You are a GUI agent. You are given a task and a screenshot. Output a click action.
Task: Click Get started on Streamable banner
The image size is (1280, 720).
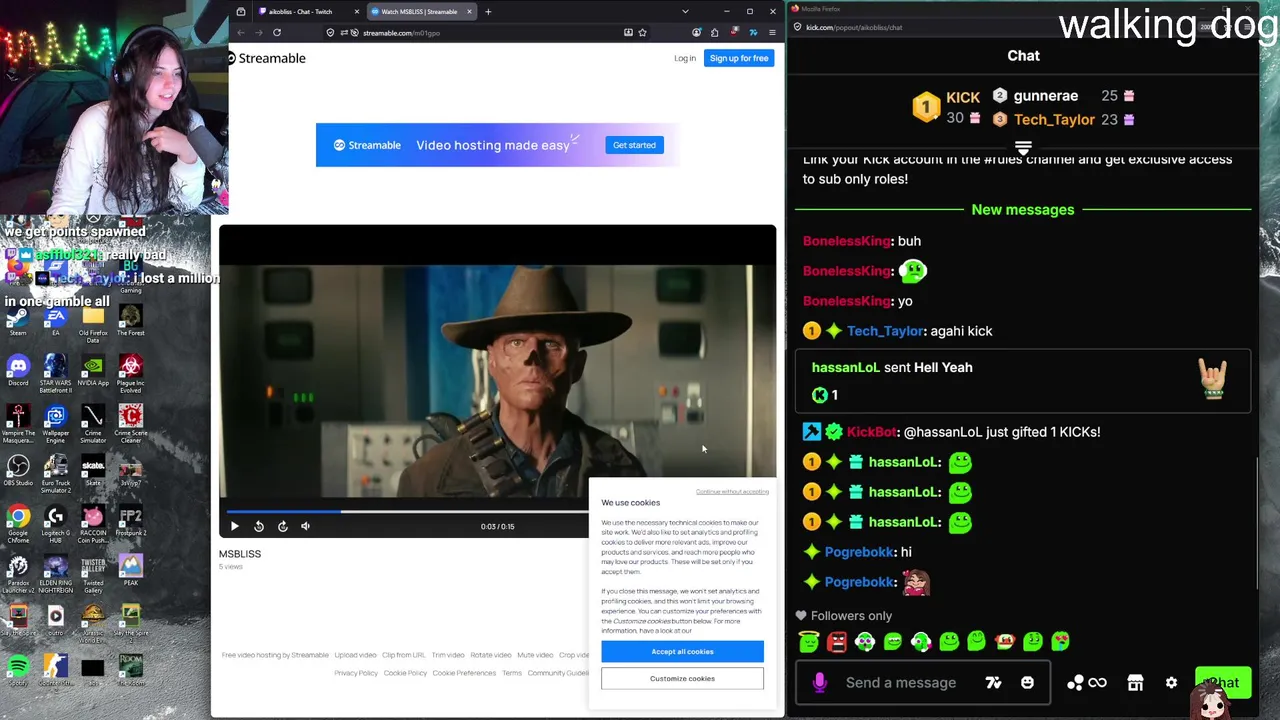click(x=634, y=145)
